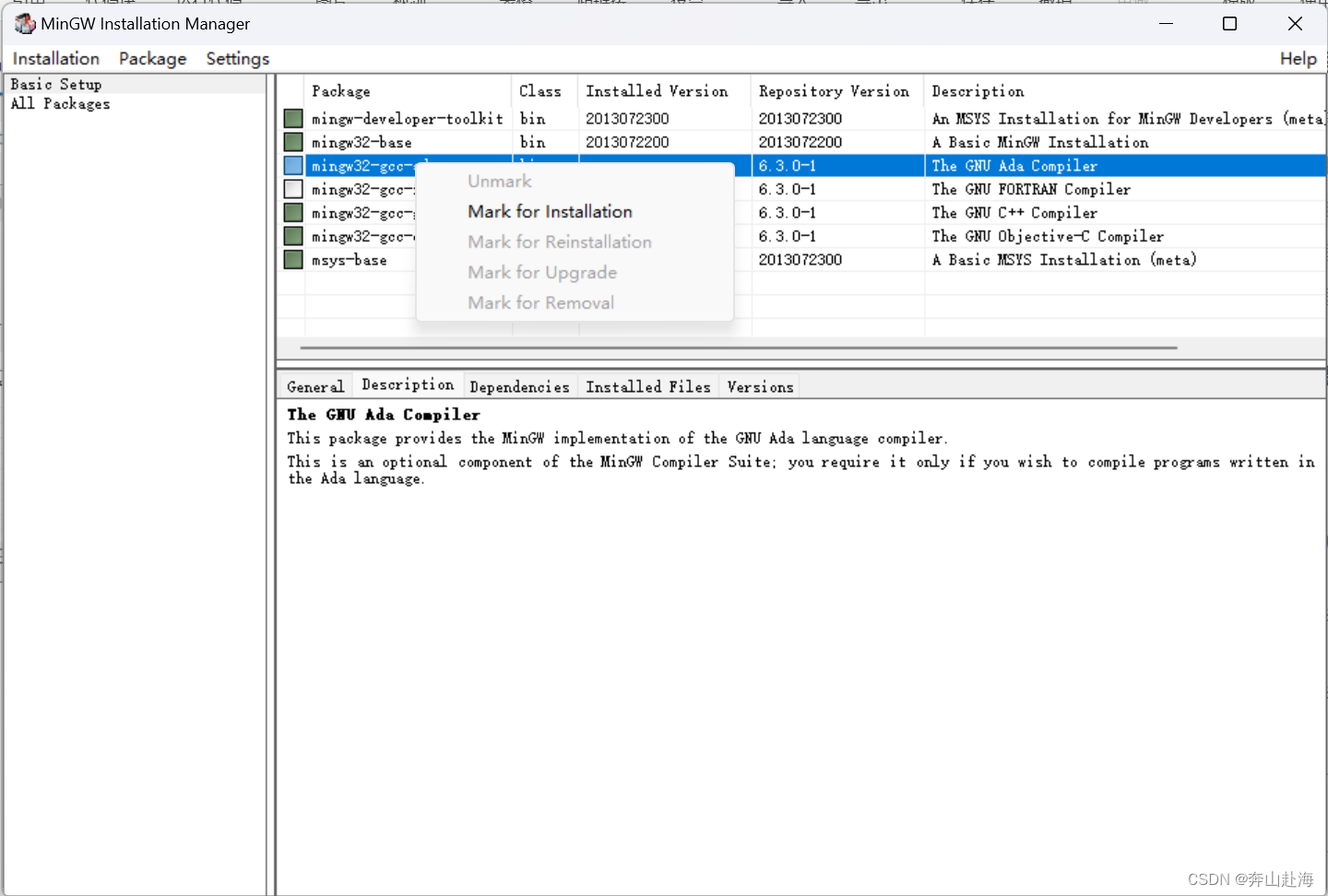Click the MinGW application icon in title bar
The height and width of the screenshot is (896, 1328).
tap(24, 23)
